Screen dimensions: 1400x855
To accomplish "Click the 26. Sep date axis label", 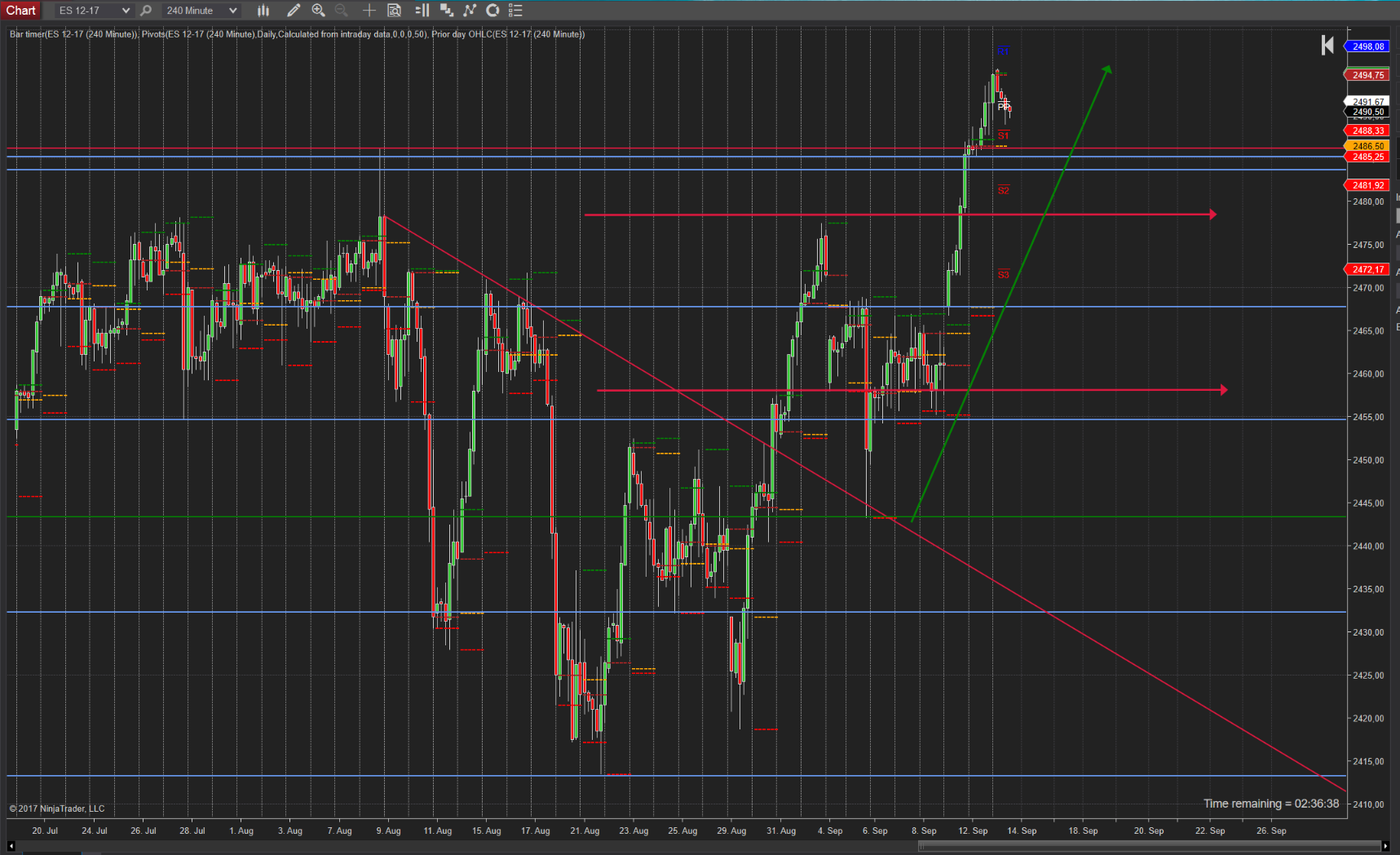I will (x=1271, y=831).
